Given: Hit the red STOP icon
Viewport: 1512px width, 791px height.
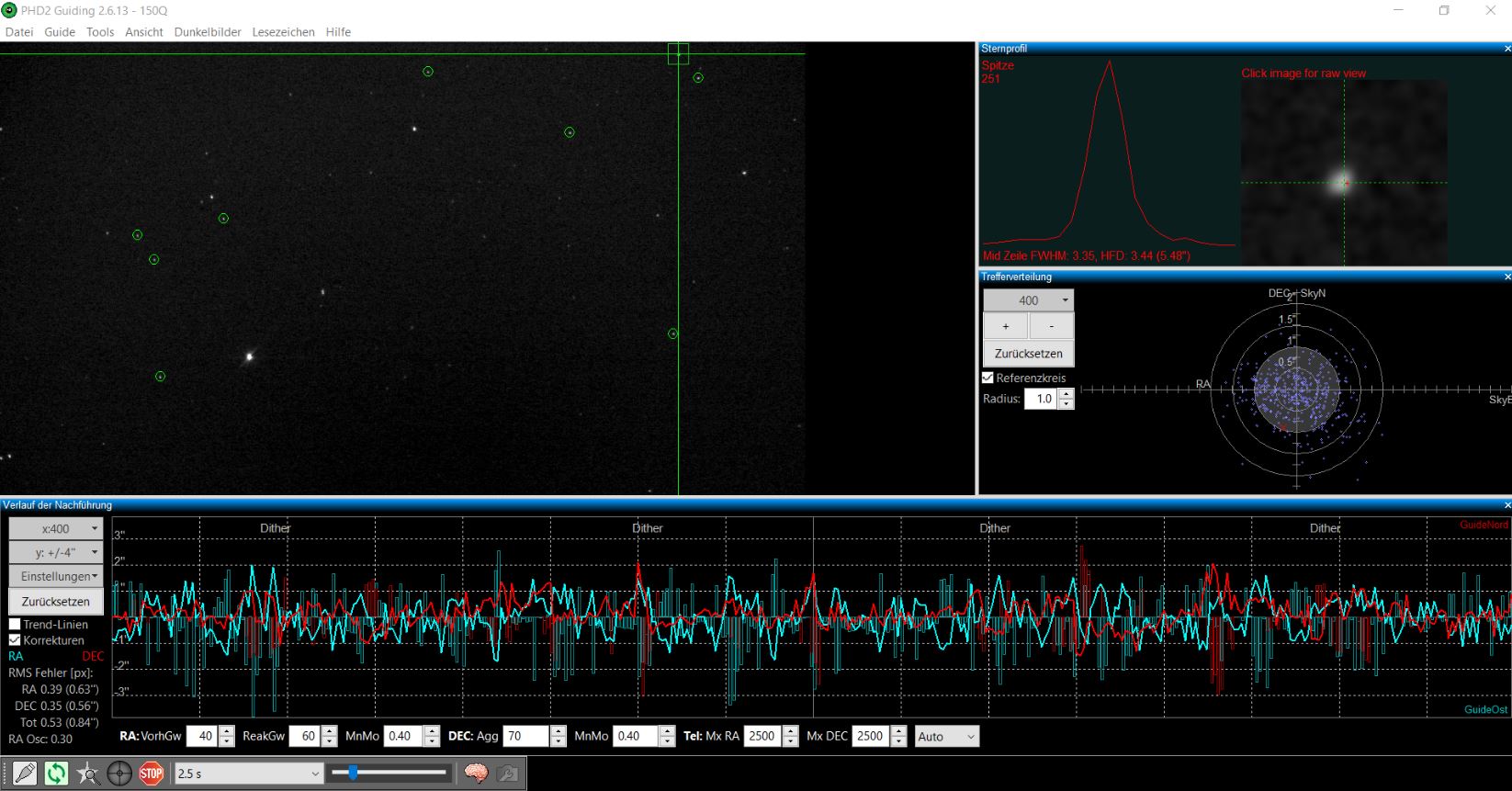Looking at the screenshot, I should tap(152, 774).
